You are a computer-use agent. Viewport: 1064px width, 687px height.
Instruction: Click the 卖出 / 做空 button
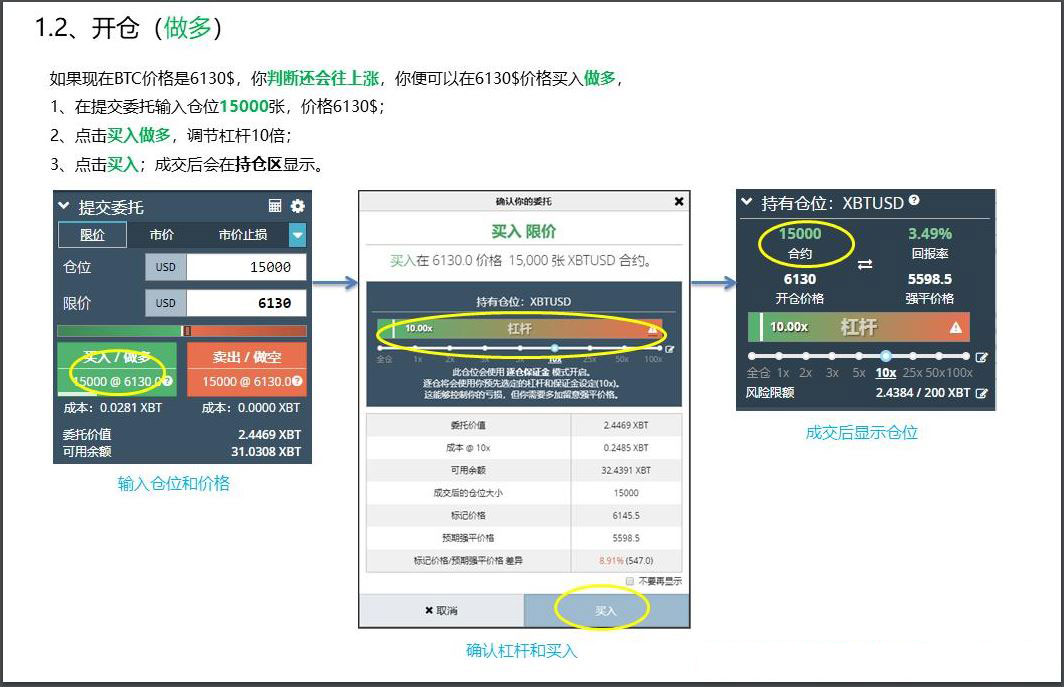(245, 369)
